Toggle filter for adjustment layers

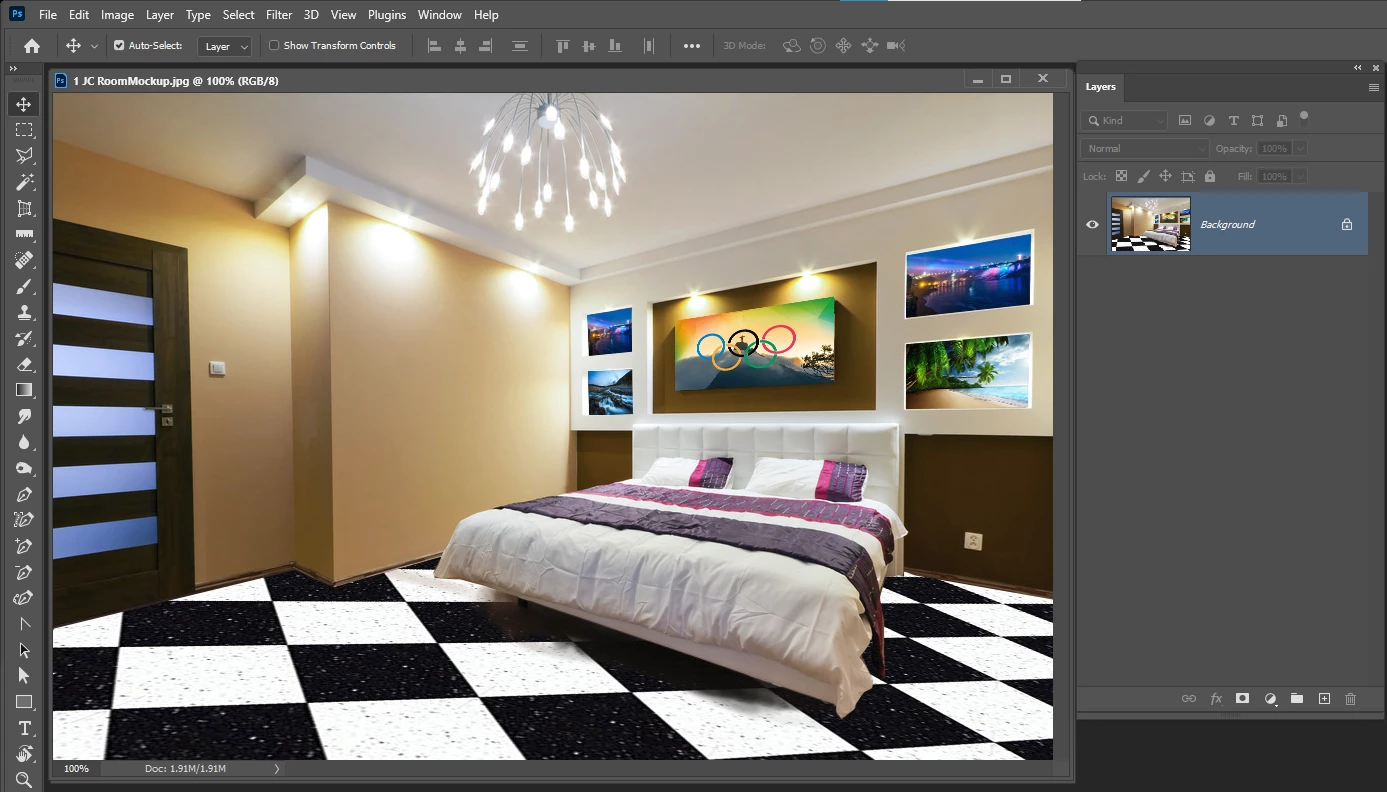[x=1209, y=120]
